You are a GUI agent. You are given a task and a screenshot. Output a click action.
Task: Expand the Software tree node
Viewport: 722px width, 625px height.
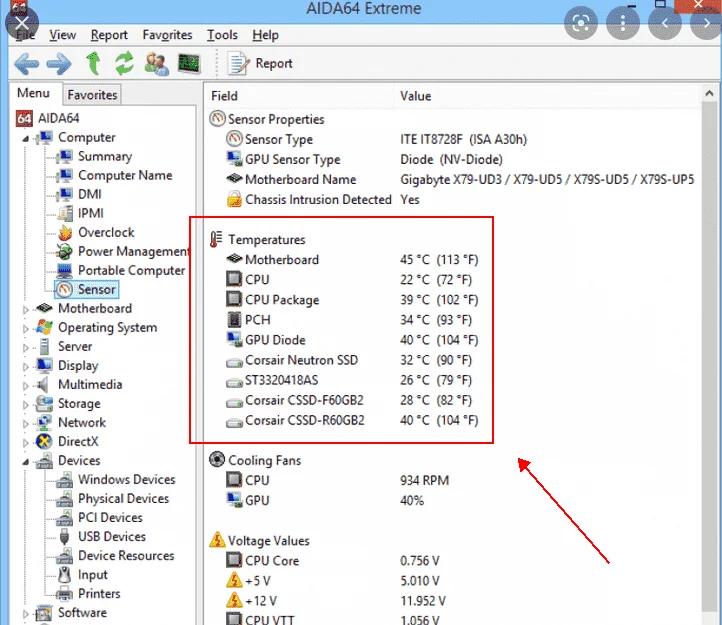(x=26, y=614)
